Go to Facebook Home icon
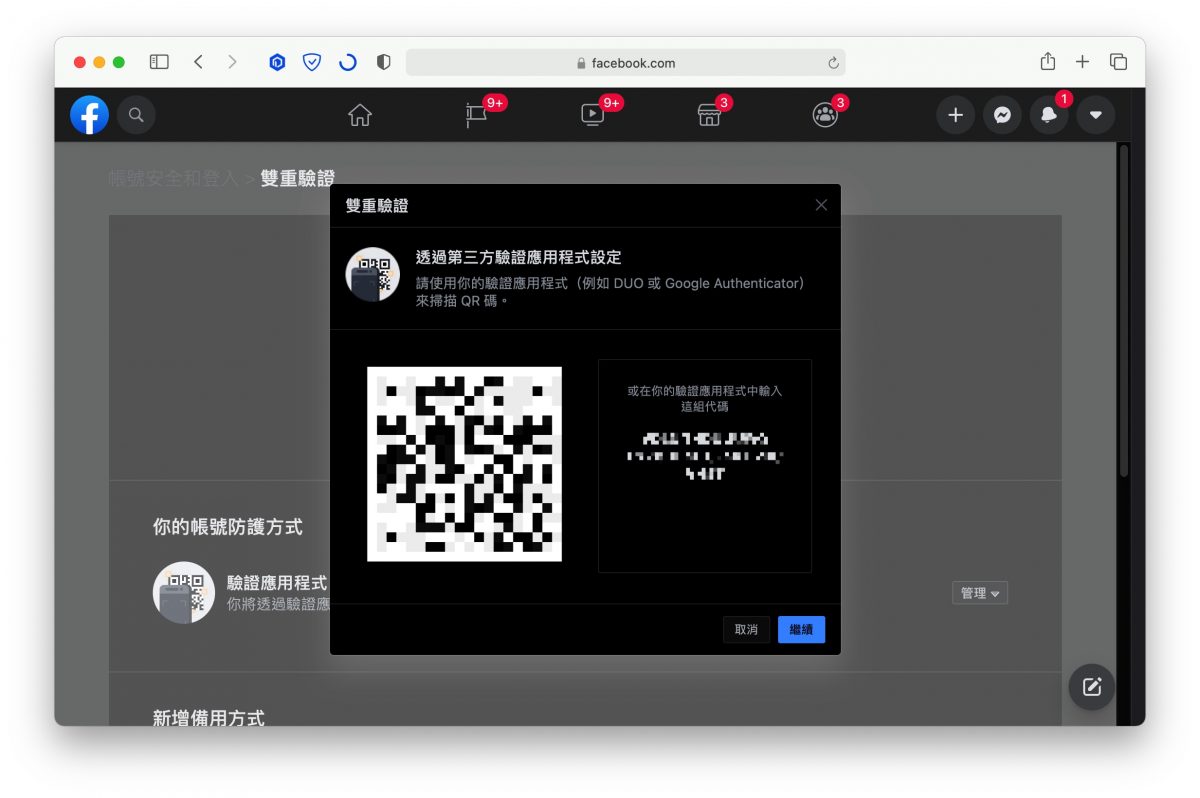 [x=360, y=115]
